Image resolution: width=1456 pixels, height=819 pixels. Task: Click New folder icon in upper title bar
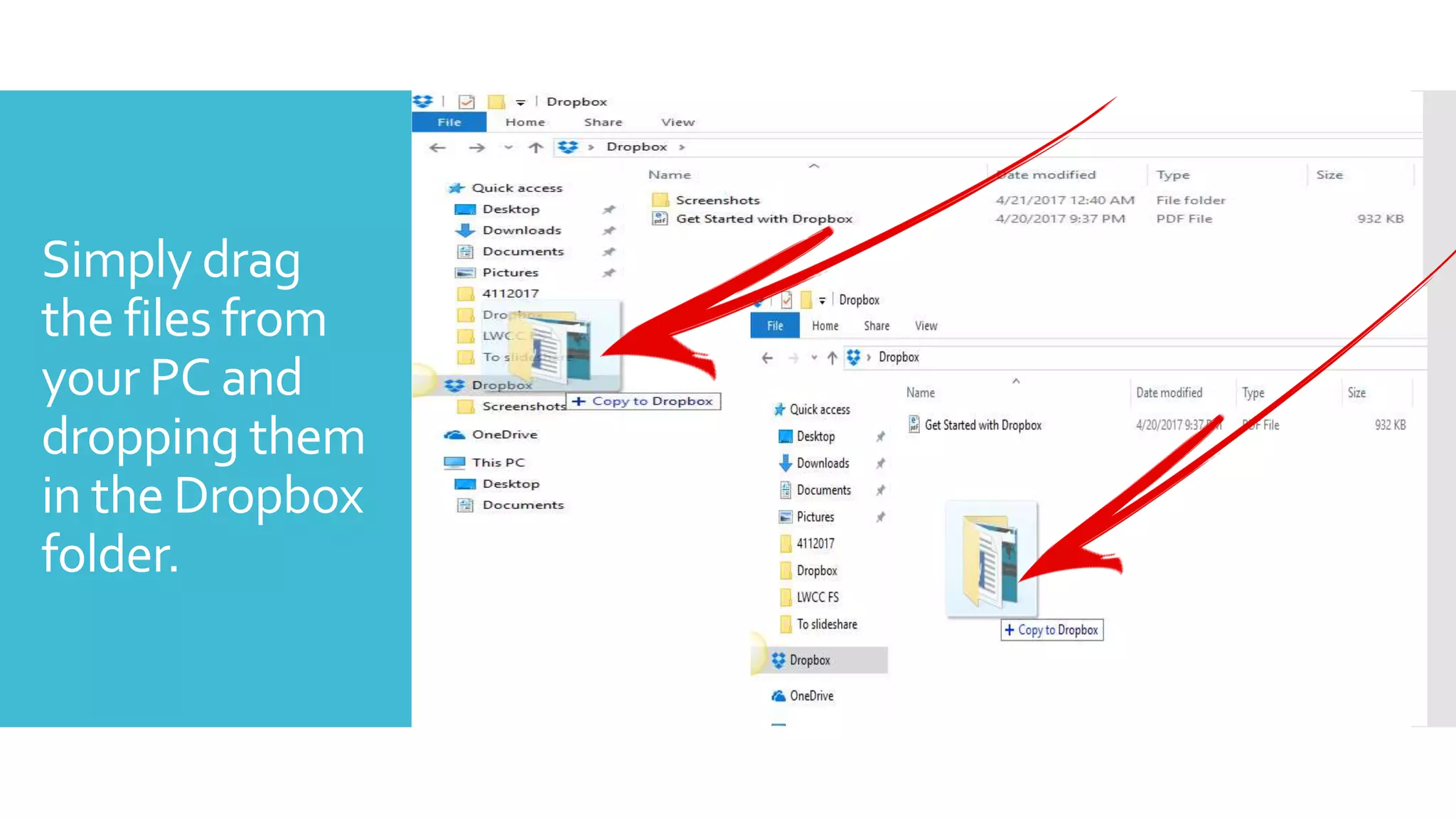pos(496,102)
